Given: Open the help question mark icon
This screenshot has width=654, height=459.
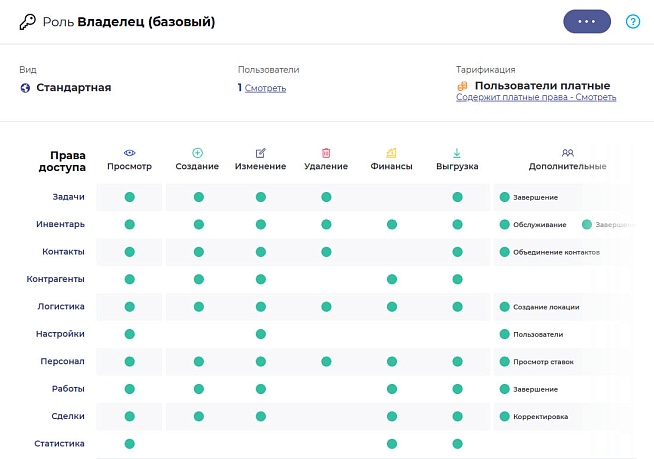Looking at the screenshot, I should click(x=633, y=21).
